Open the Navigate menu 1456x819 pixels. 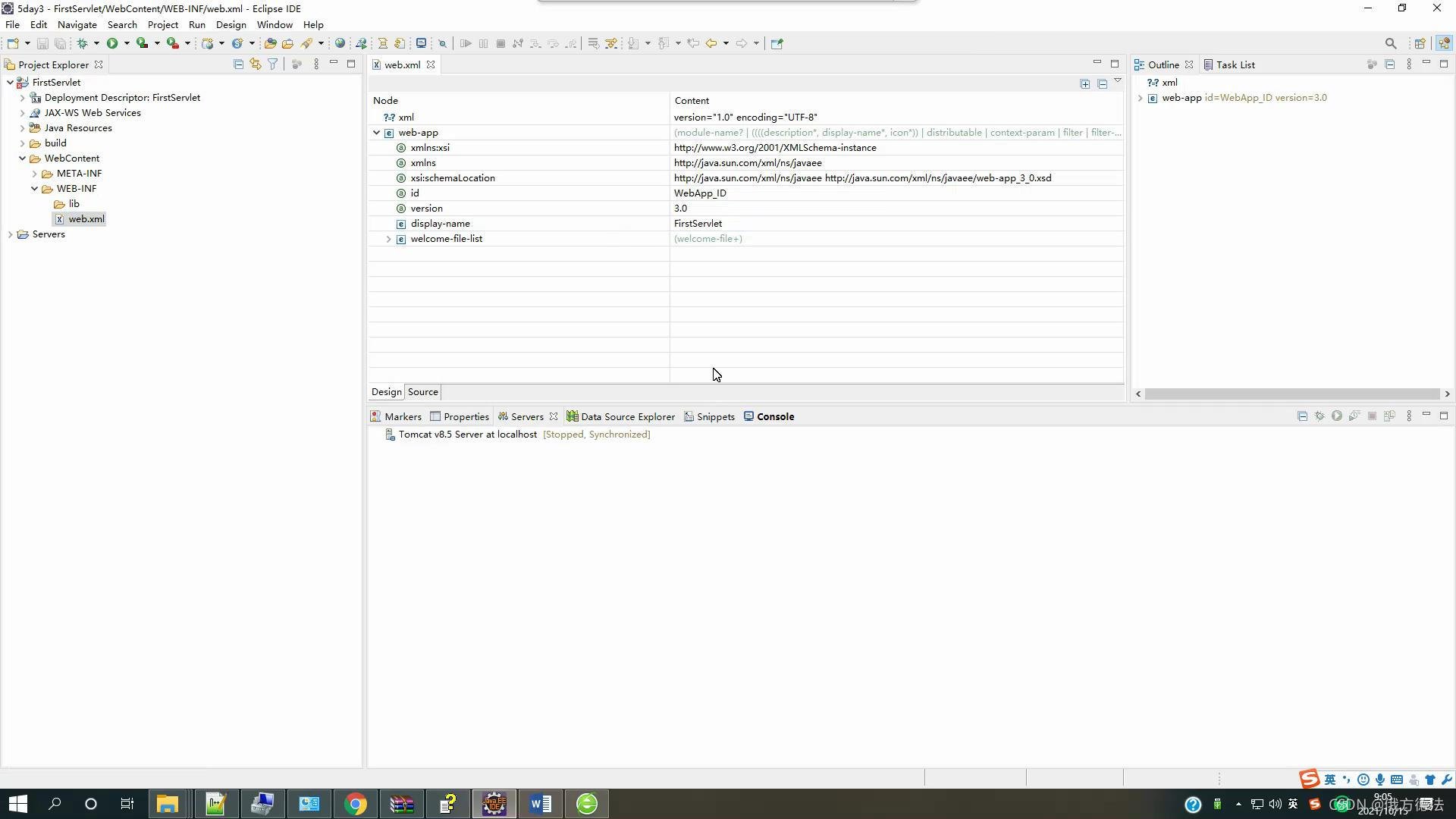77,24
